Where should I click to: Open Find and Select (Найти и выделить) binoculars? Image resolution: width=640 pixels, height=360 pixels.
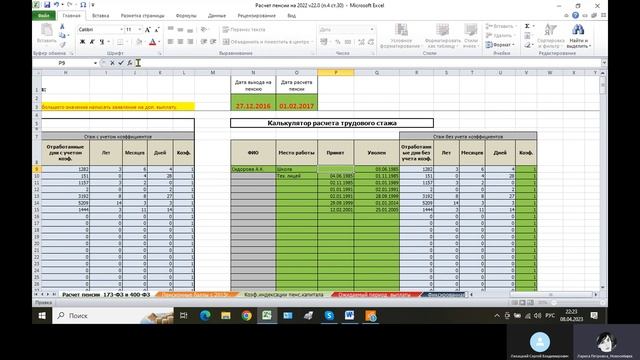(x=578, y=35)
